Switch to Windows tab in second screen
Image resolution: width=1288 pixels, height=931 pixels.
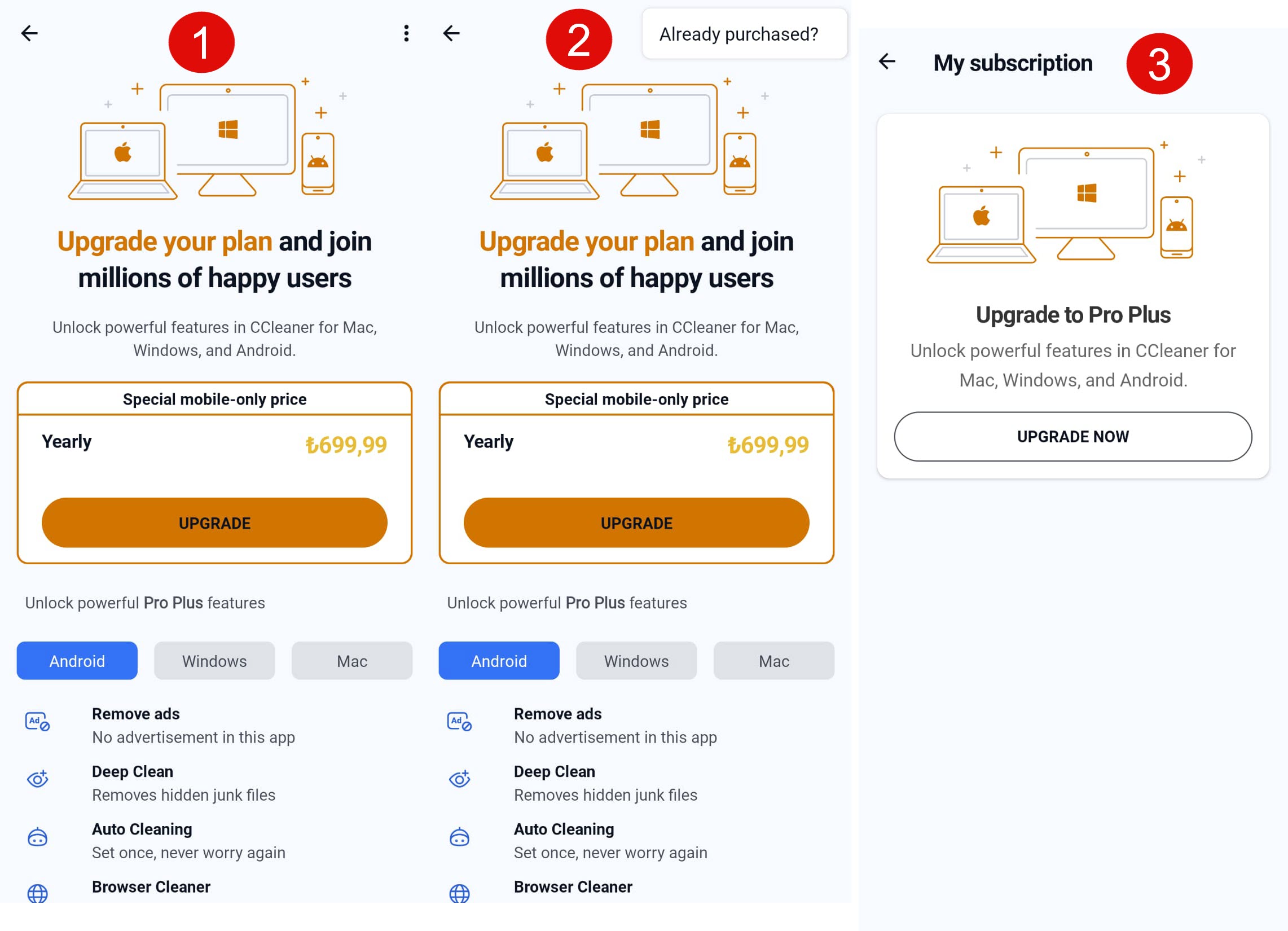[x=636, y=661]
